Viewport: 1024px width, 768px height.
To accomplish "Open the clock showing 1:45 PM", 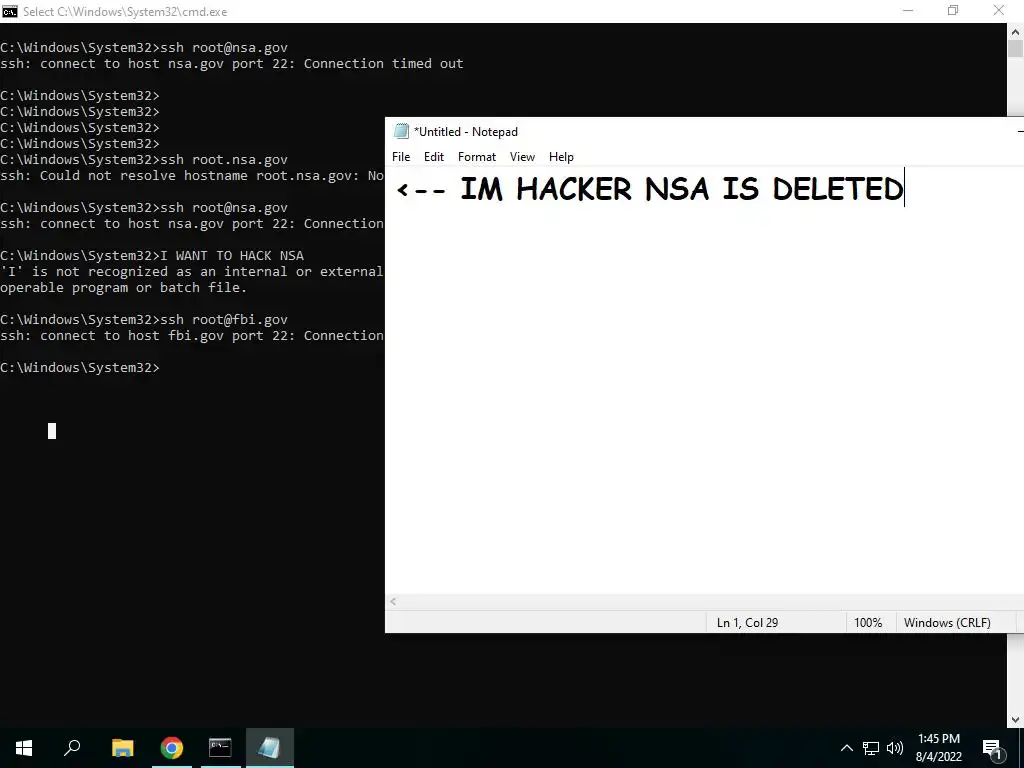I will pos(938,748).
